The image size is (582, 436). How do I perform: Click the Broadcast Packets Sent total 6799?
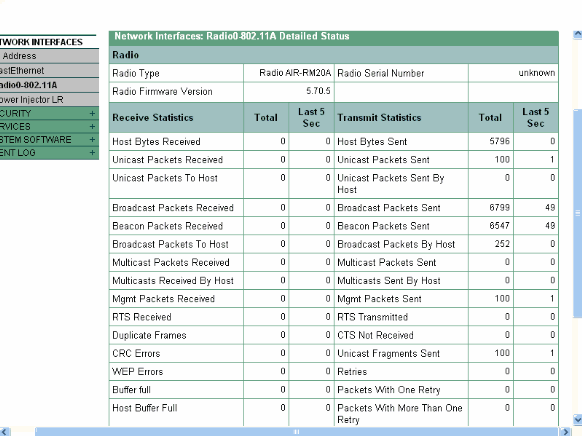coord(499,207)
